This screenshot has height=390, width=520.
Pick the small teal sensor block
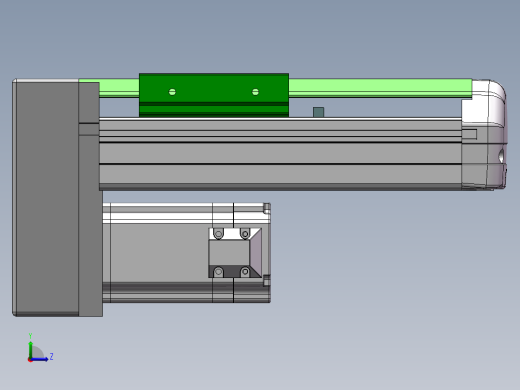[319, 112]
